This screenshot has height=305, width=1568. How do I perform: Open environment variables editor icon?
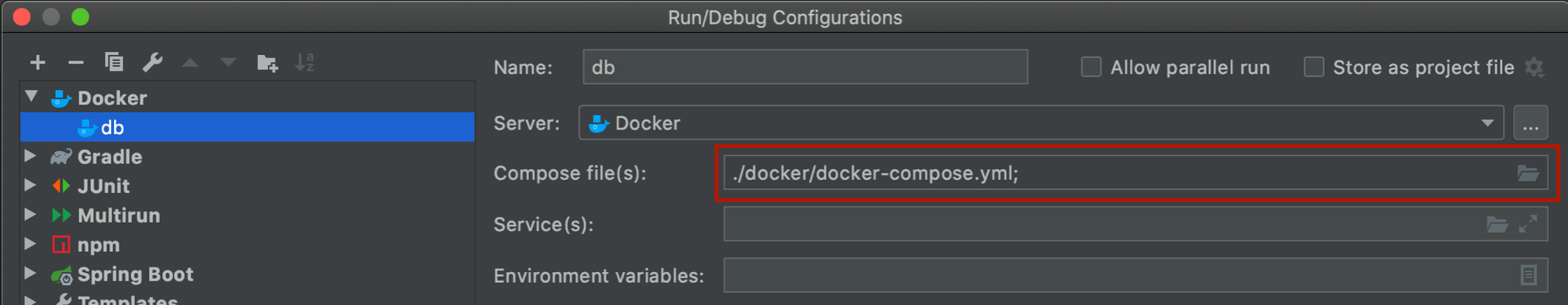coord(1528,275)
